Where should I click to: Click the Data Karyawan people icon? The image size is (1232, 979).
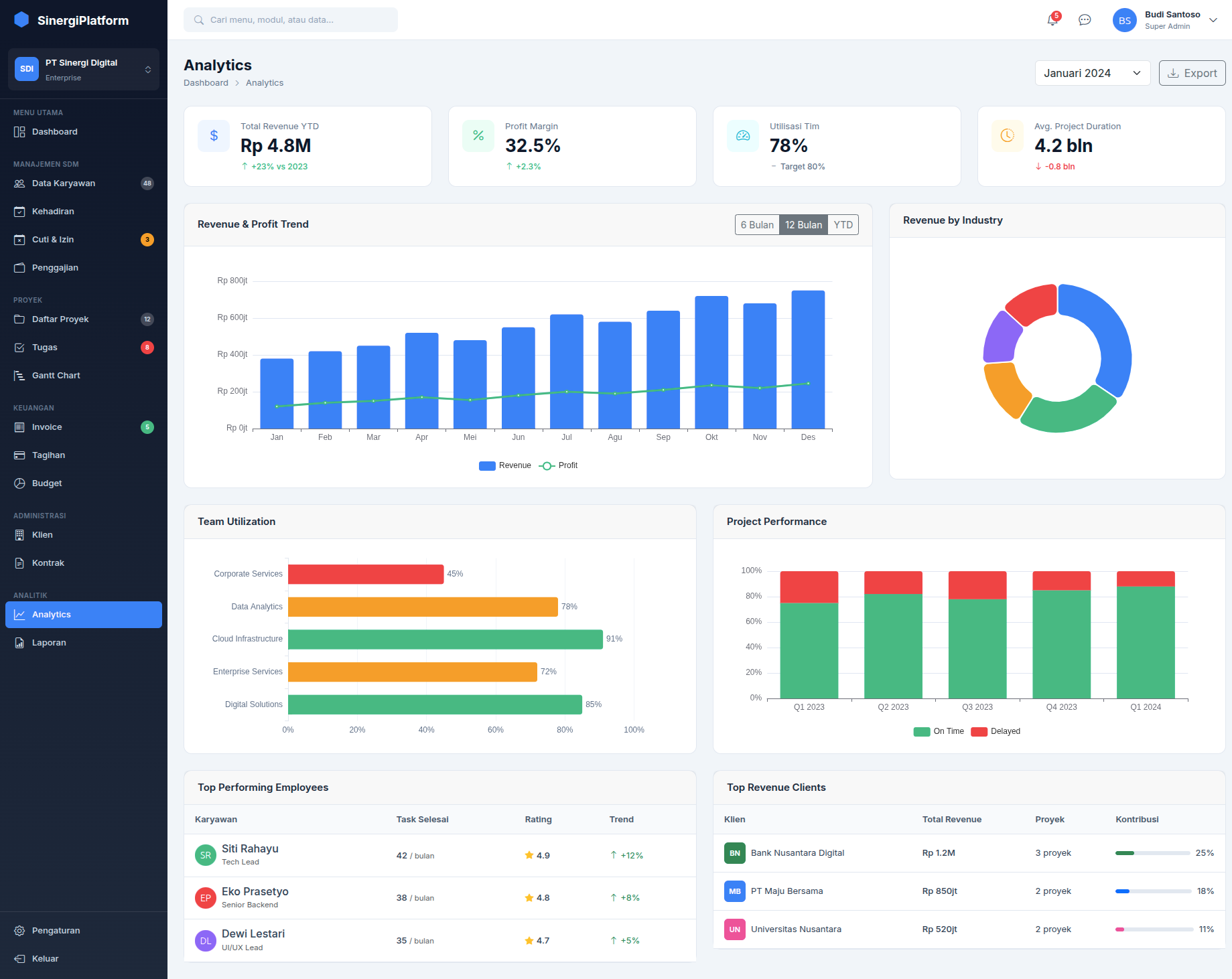point(19,183)
